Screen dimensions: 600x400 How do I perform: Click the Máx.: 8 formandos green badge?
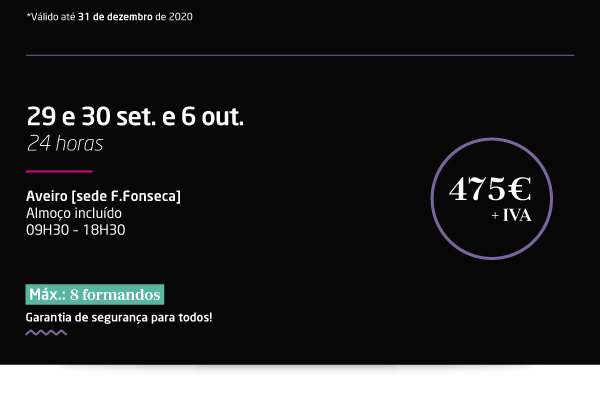pyautogui.click(x=95, y=294)
